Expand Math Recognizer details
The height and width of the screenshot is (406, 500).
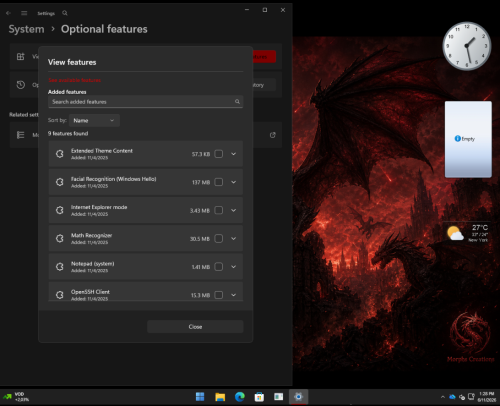pos(234,238)
